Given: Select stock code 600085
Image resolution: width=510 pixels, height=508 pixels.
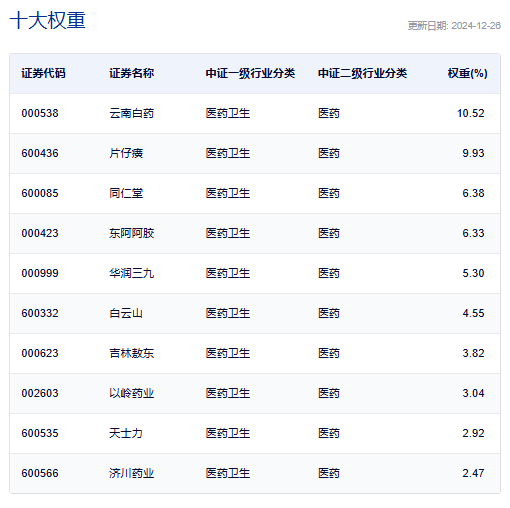Looking at the screenshot, I should pos(40,193).
